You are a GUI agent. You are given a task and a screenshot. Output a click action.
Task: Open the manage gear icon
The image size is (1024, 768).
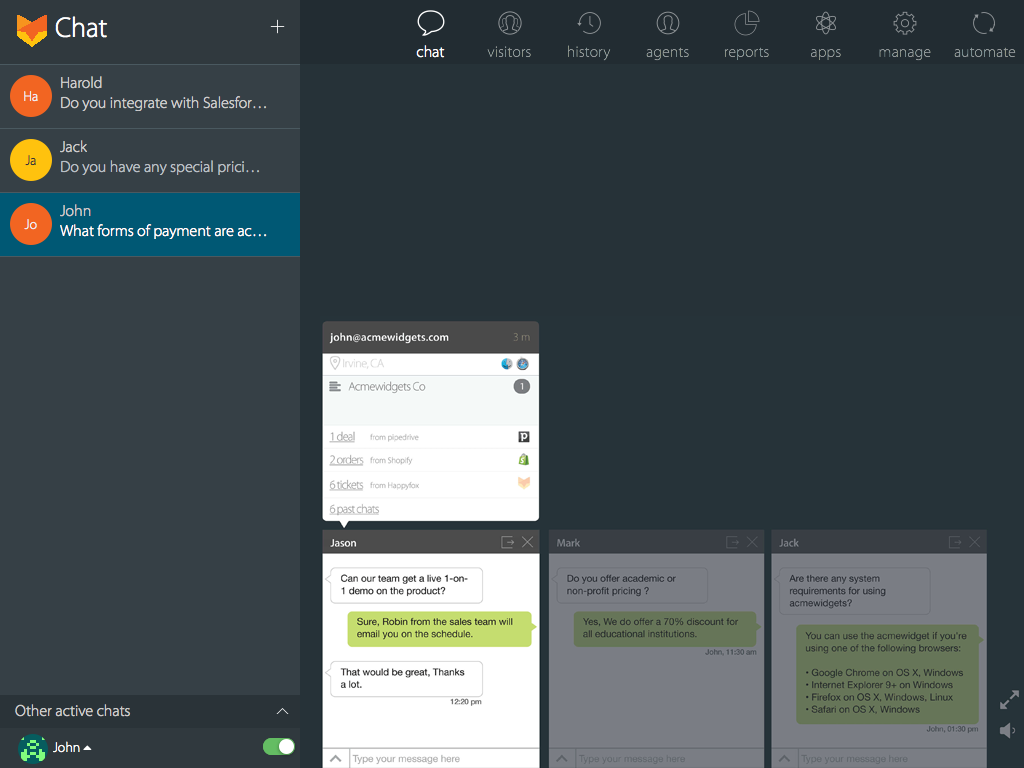point(904,35)
